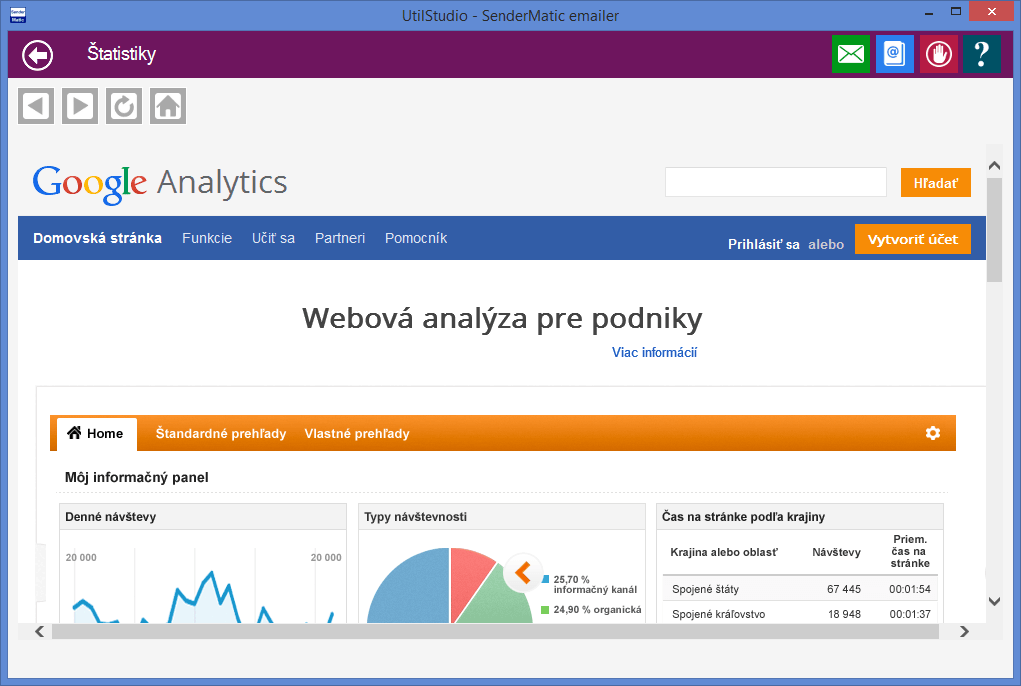Click the 00:01:54 time value
Screen dimensions: 1021x686
pyautogui.click(x=910, y=589)
